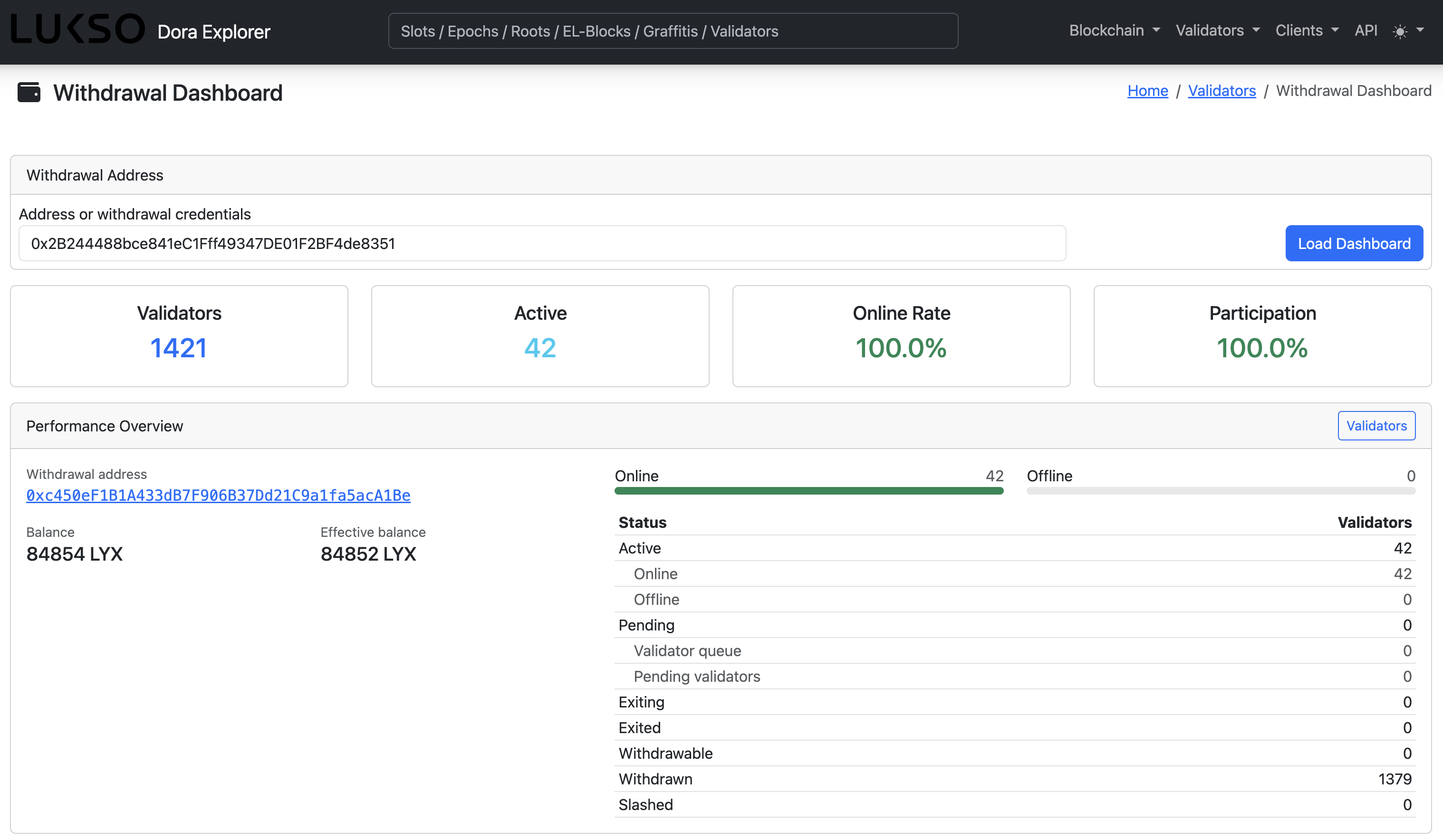
Task: Click the address or withdrawal credentials field
Action: [x=542, y=243]
